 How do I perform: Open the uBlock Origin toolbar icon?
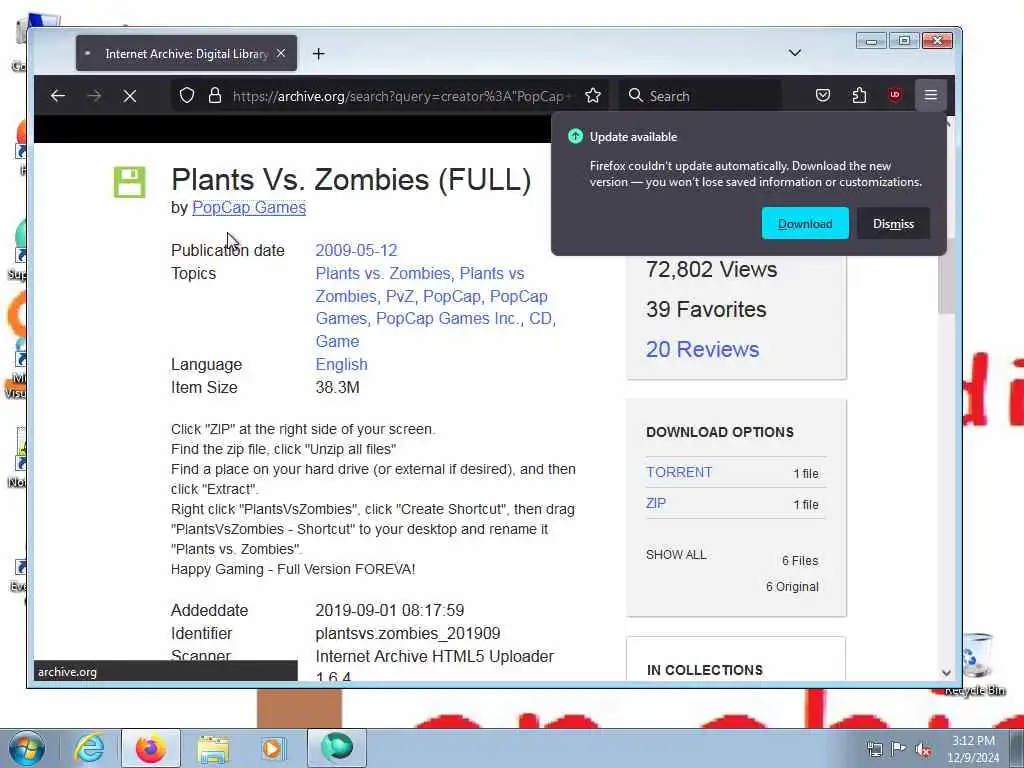pyautogui.click(x=895, y=95)
